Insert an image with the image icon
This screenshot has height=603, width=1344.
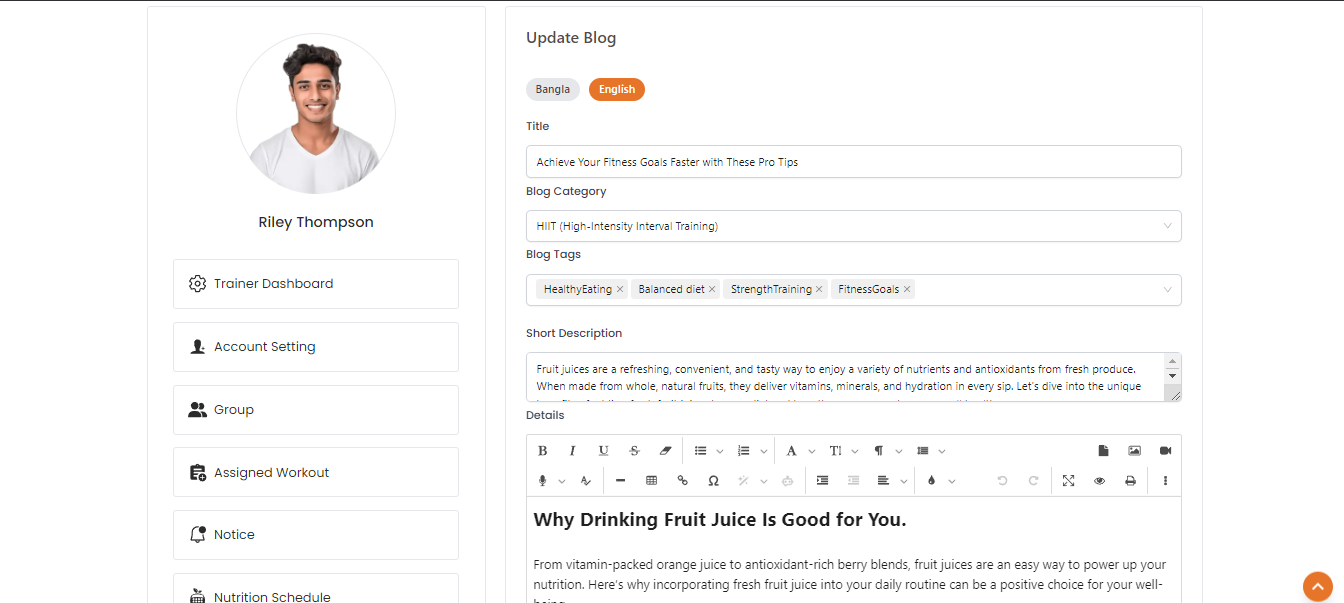(1134, 451)
